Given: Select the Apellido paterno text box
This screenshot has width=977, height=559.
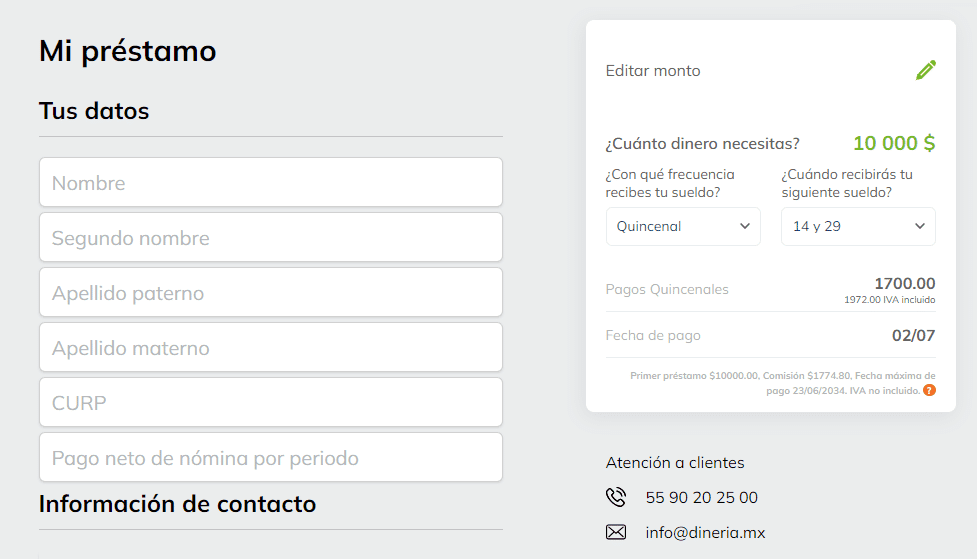Looking at the screenshot, I should 271,293.
